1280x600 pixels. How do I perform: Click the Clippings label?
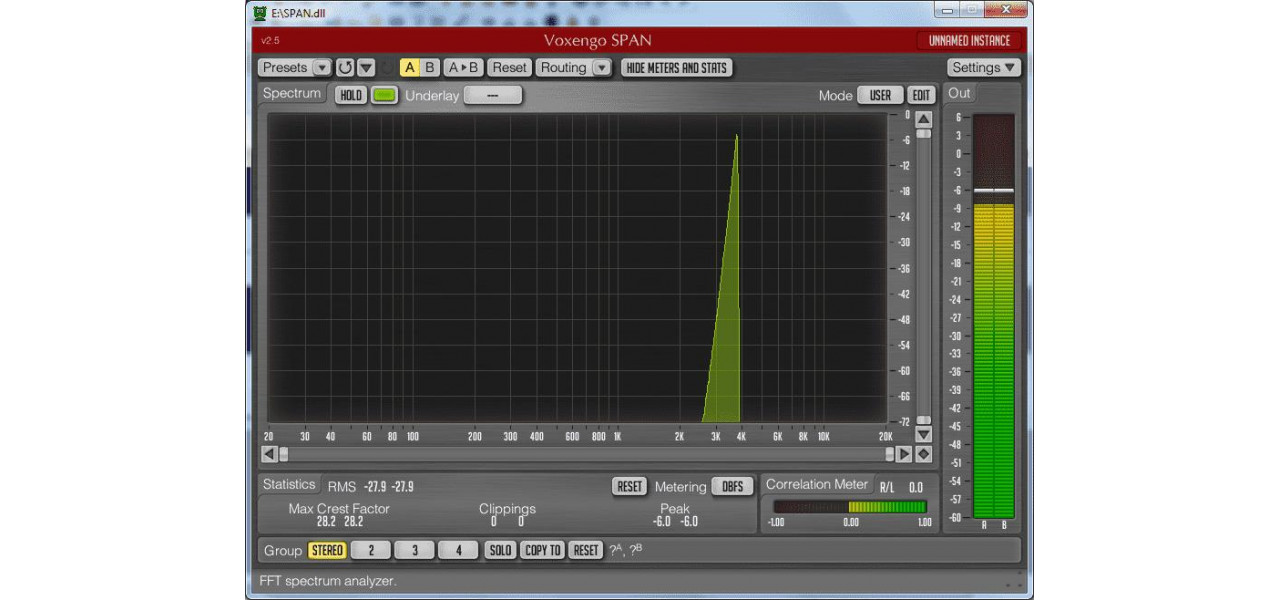(x=507, y=509)
